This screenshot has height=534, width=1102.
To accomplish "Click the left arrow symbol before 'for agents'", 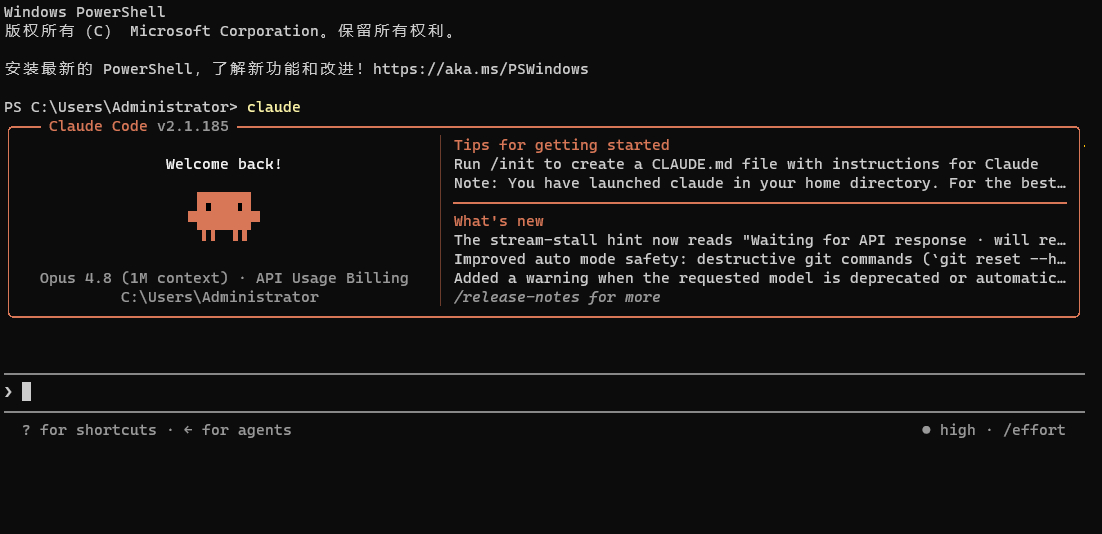I will click(188, 429).
